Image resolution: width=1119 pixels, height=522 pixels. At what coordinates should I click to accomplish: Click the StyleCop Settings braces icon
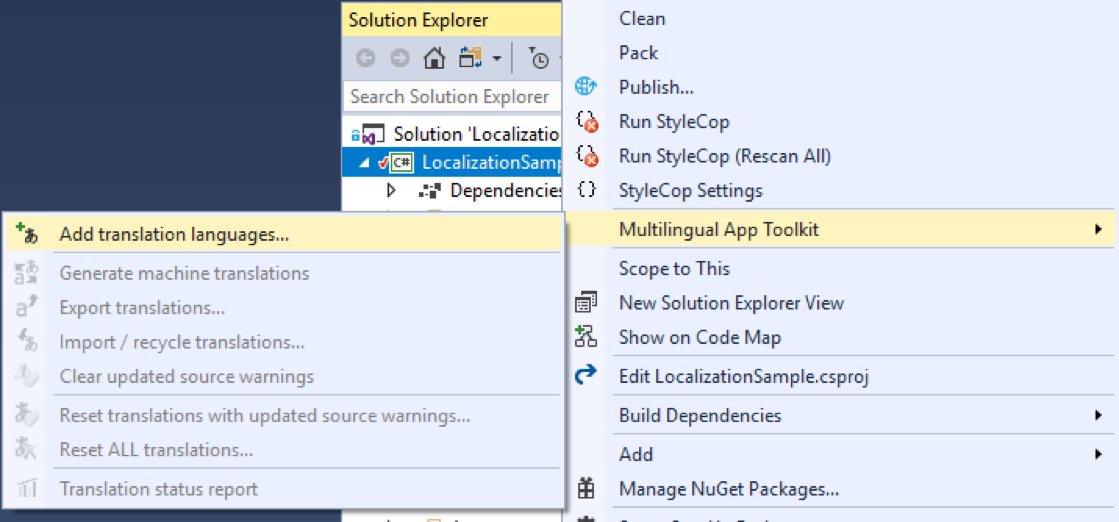pos(586,191)
